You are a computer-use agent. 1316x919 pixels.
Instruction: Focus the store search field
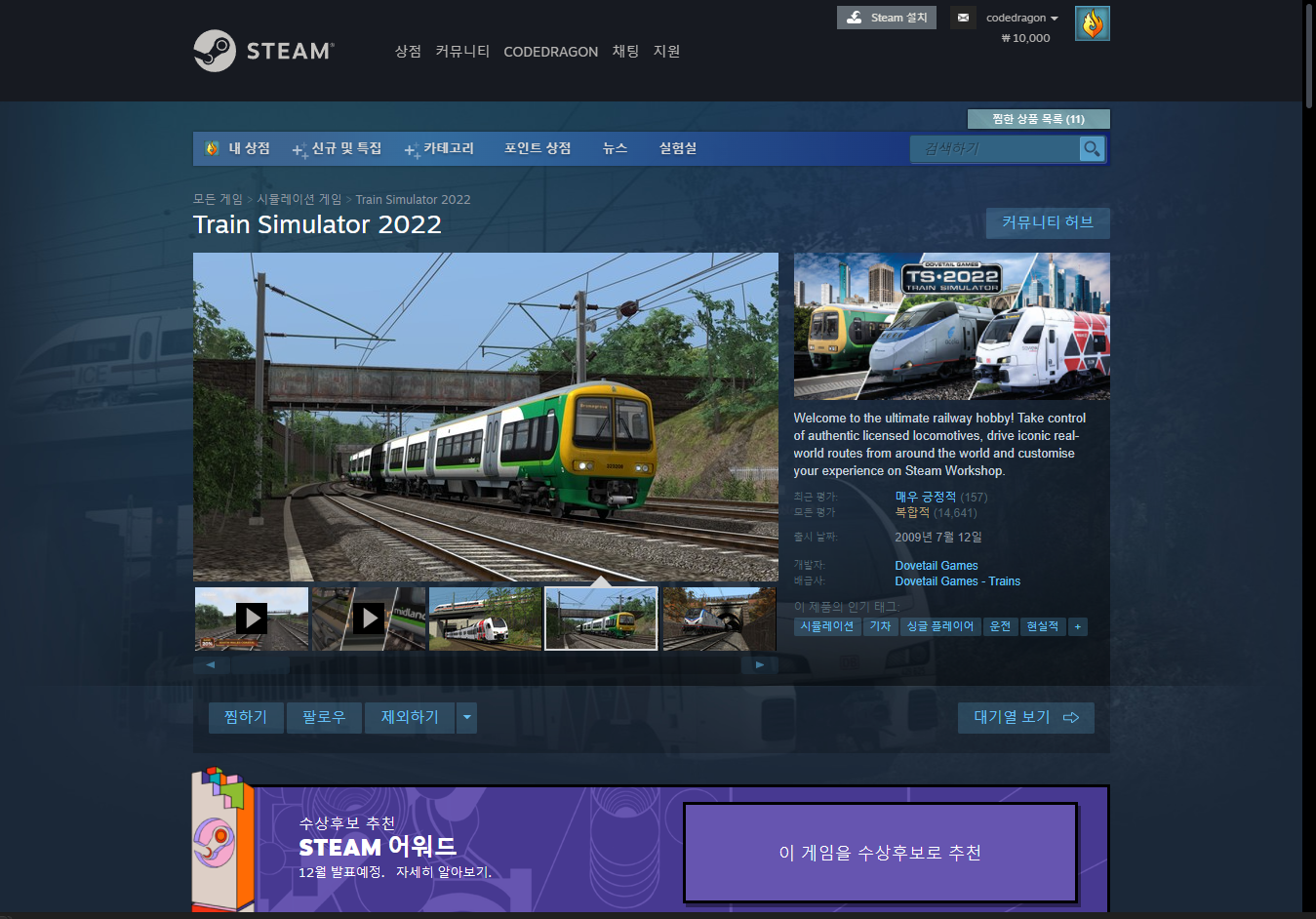tap(995, 148)
